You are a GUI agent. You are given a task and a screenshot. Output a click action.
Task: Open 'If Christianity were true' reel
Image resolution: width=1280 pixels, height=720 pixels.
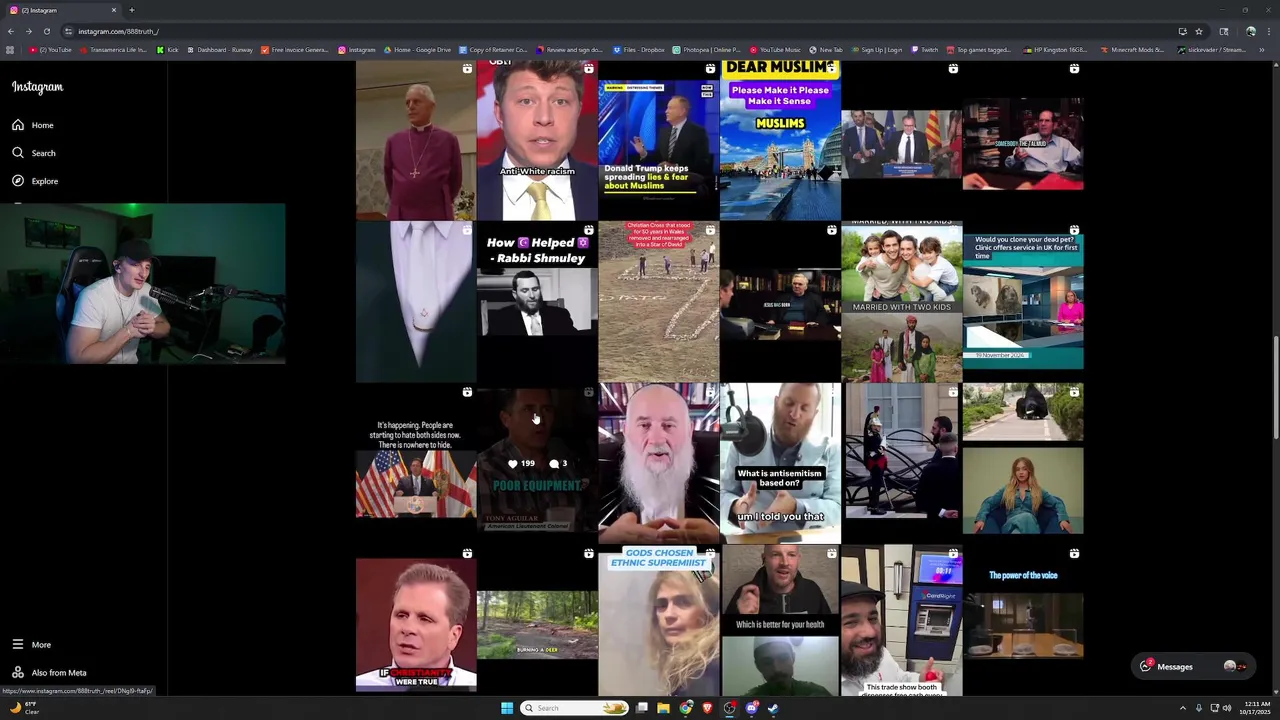pos(416,620)
